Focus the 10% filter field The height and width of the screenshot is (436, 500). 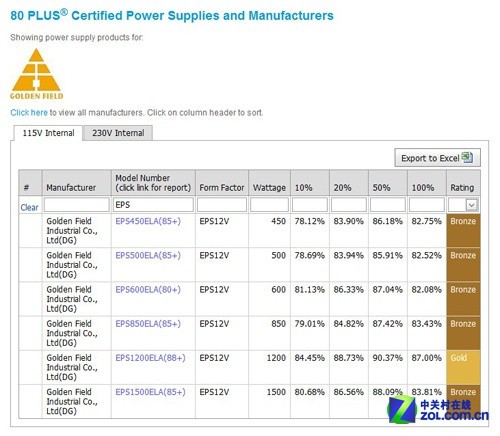click(x=310, y=205)
